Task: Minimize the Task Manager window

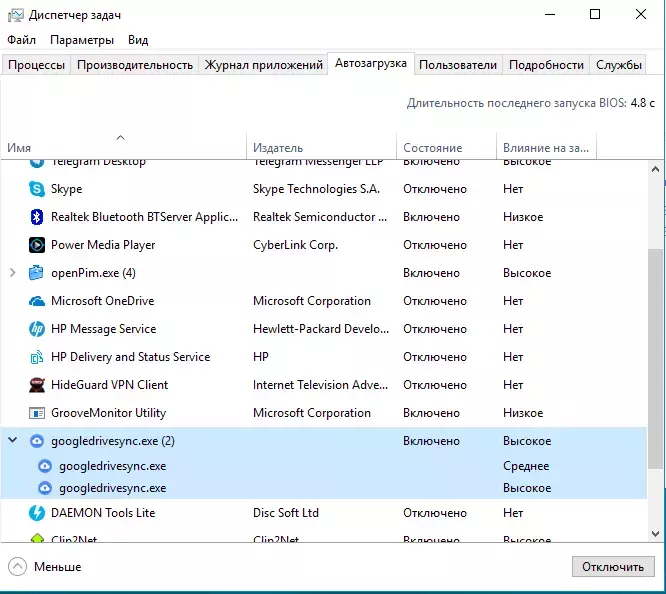Action: 550,14
